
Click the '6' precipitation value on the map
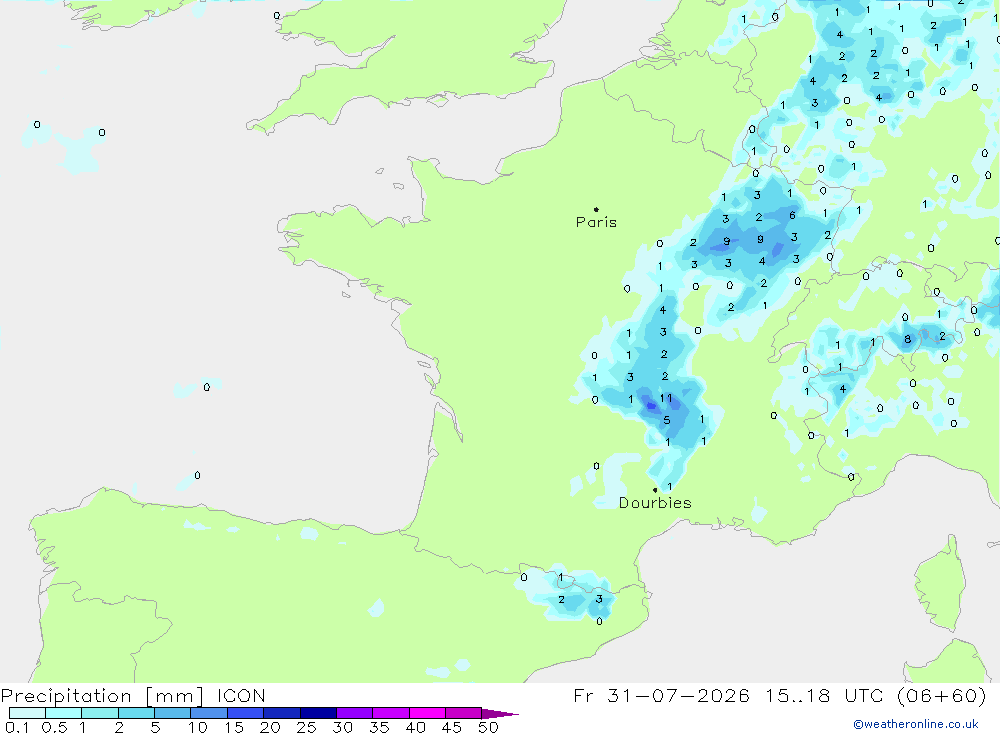pyautogui.click(x=792, y=215)
